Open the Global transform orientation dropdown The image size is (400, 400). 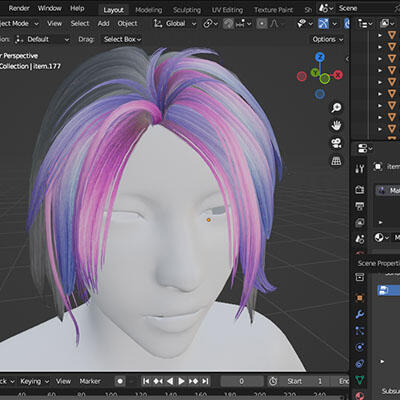point(175,24)
